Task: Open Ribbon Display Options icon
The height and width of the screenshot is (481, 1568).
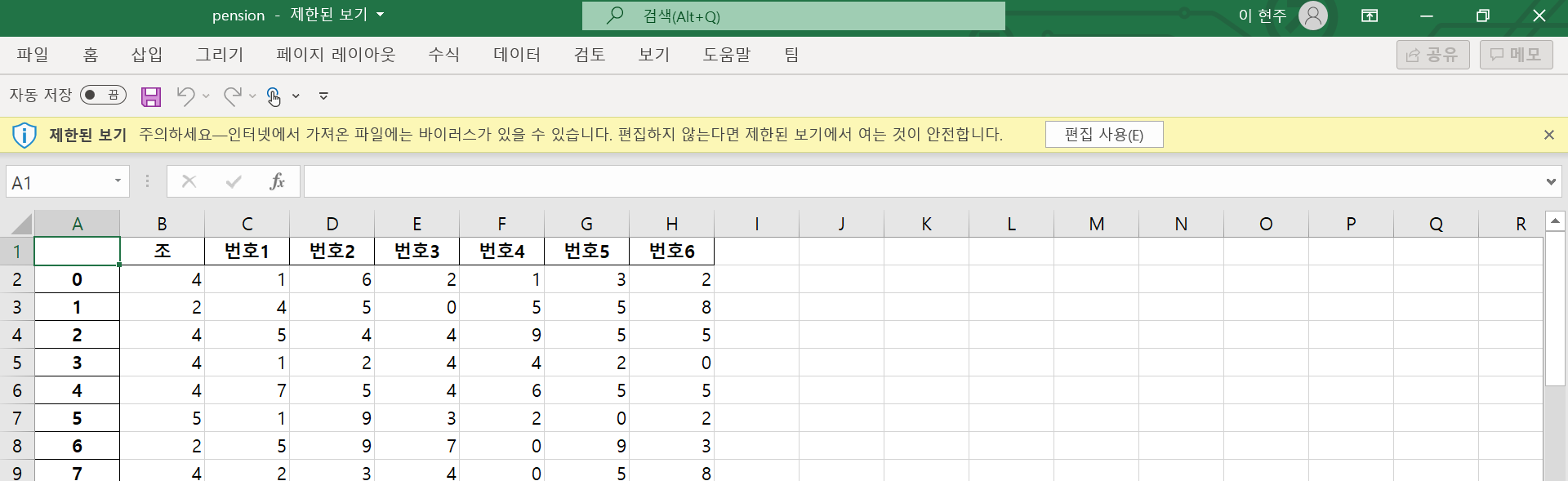Action: (x=1370, y=16)
